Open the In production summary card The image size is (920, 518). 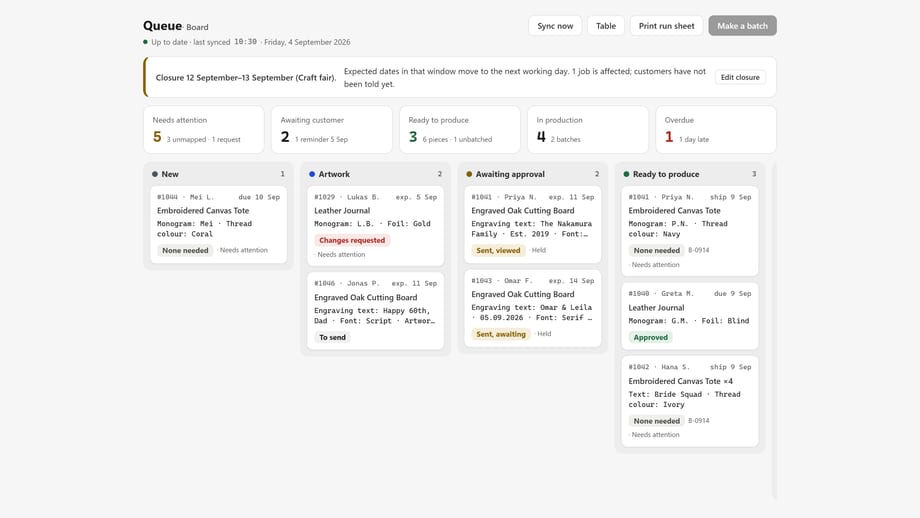pos(588,130)
